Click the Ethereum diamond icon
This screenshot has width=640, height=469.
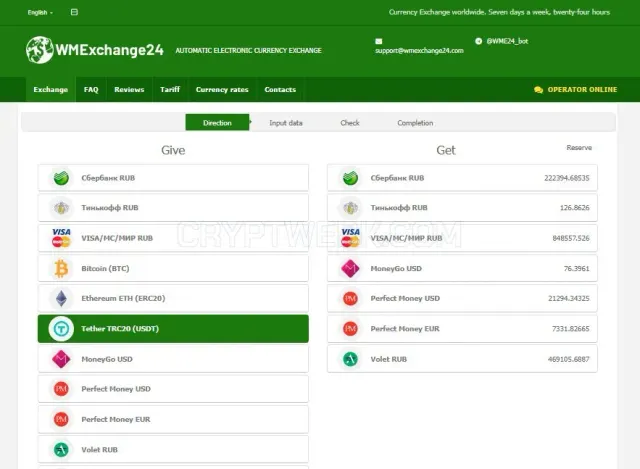pos(61,298)
